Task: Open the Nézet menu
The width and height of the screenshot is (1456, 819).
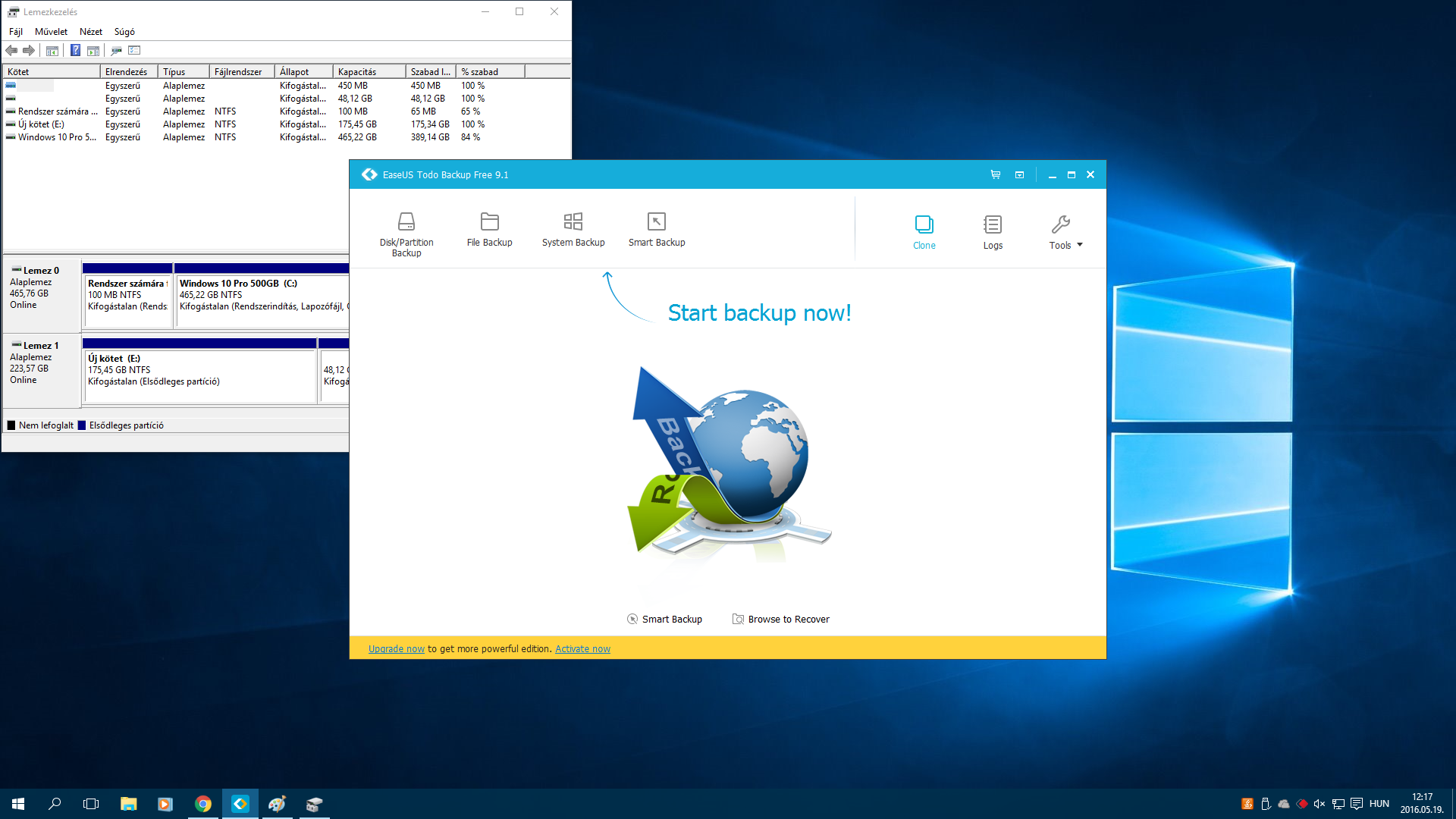Action: (91, 32)
